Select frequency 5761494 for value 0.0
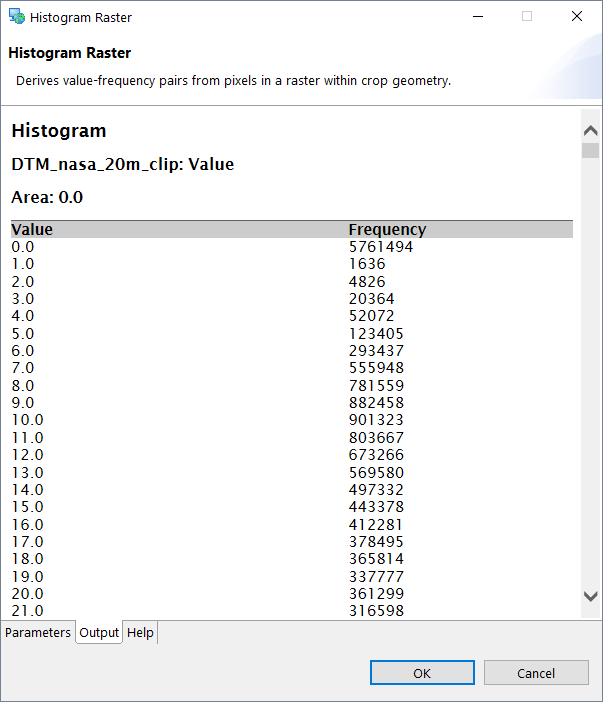603x702 pixels. (380, 247)
